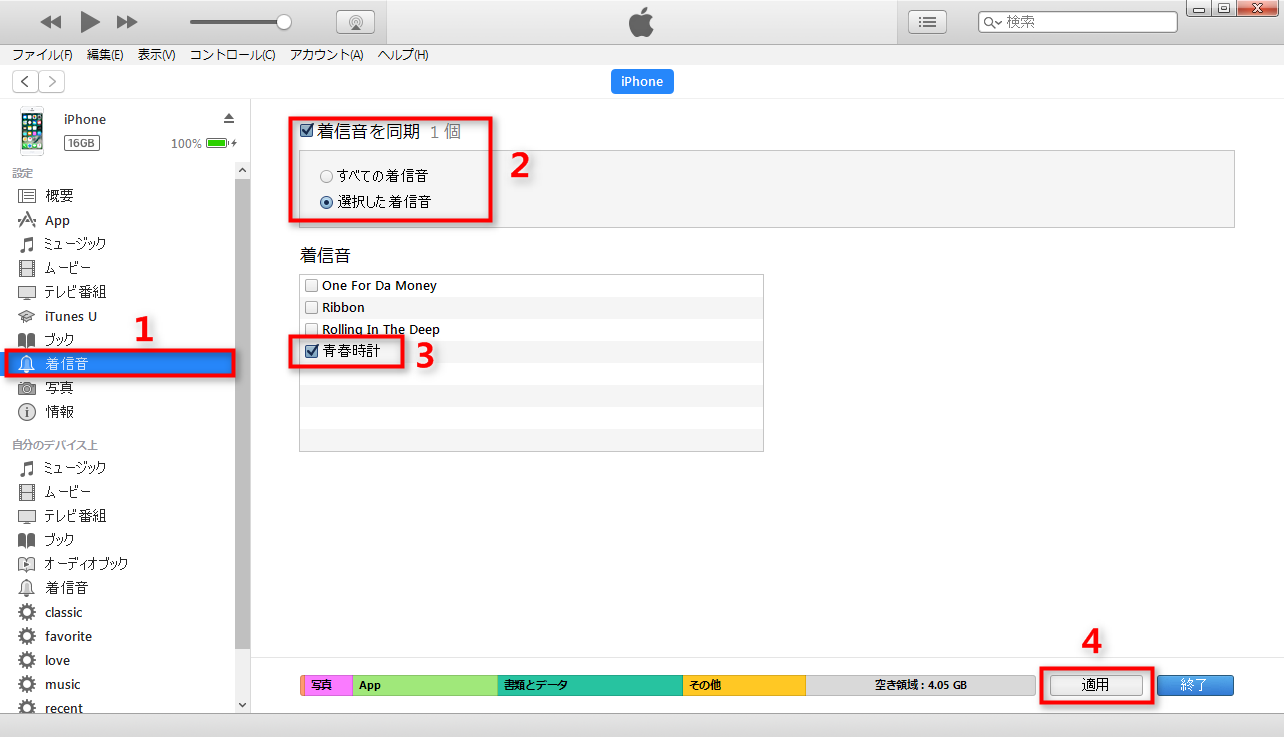Click the iPhone device thumbnail

[32, 131]
